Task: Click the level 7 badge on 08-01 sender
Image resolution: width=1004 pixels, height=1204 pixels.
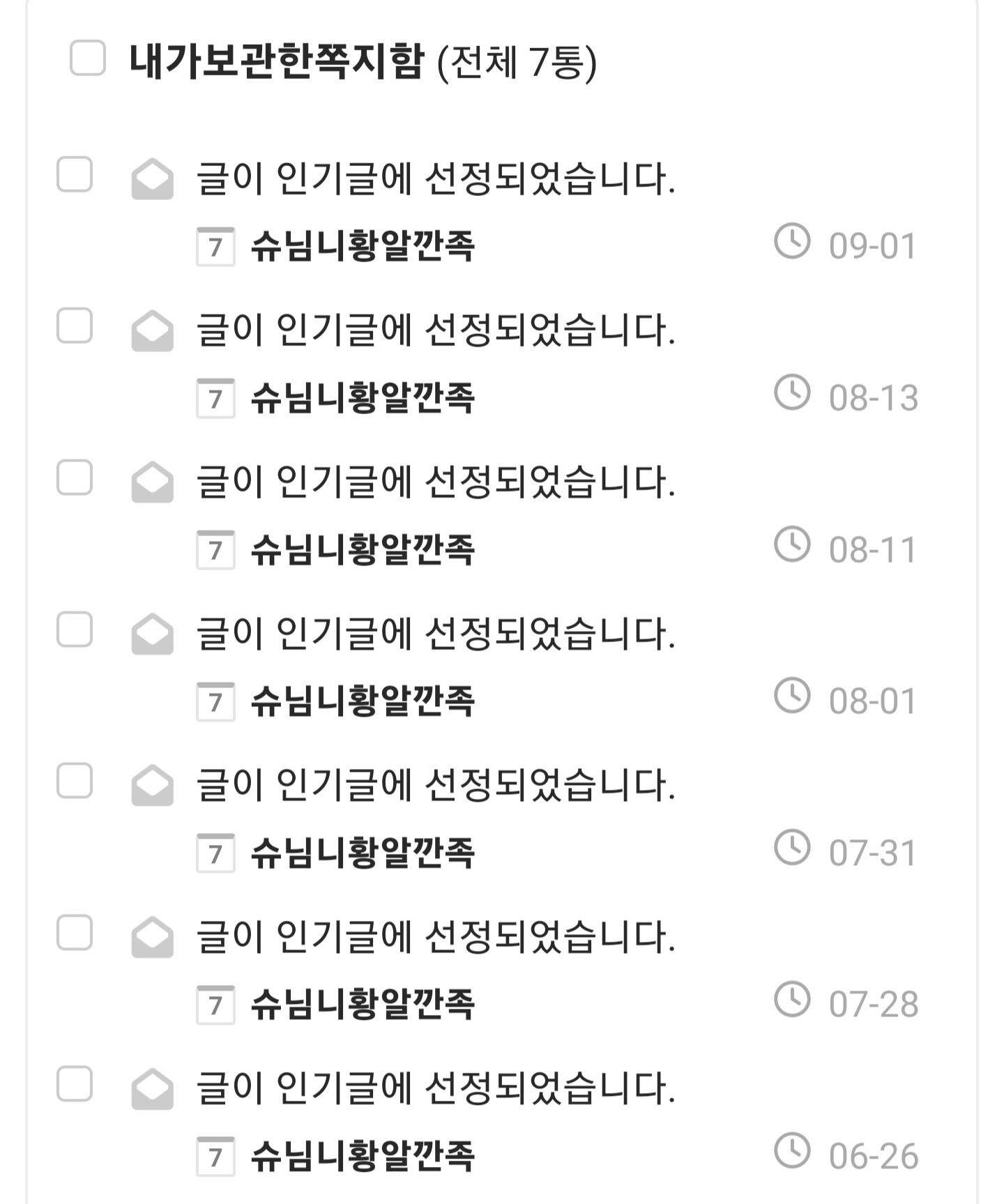Action: (x=215, y=701)
